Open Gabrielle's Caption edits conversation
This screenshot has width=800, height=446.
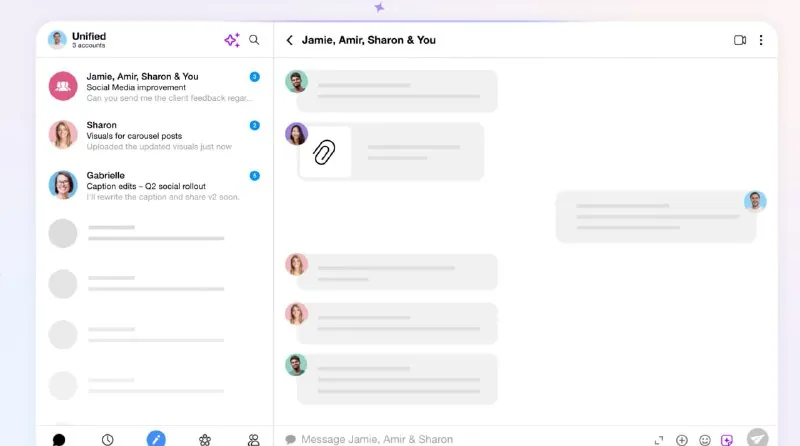point(155,185)
